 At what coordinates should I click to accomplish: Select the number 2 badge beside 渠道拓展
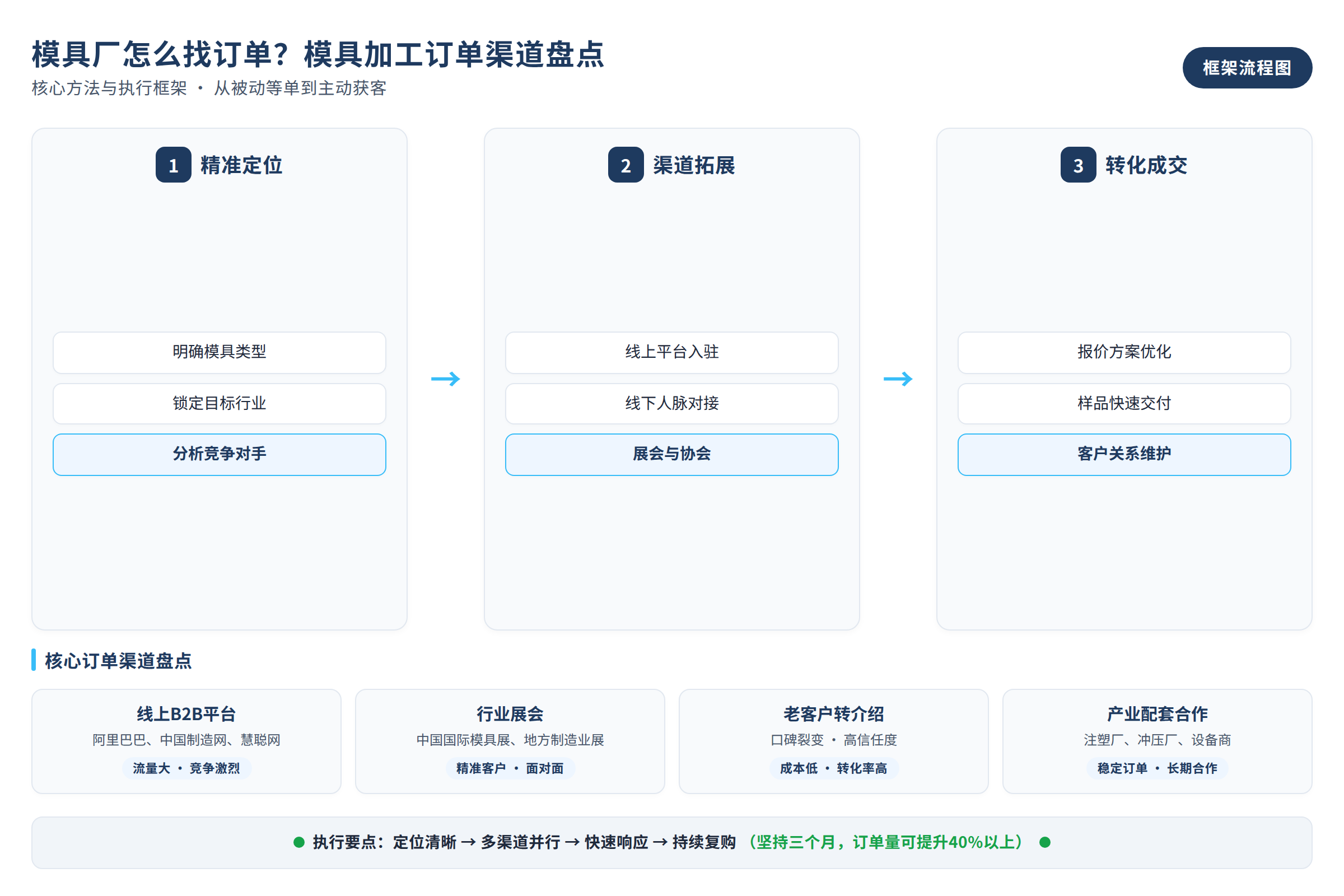point(626,165)
